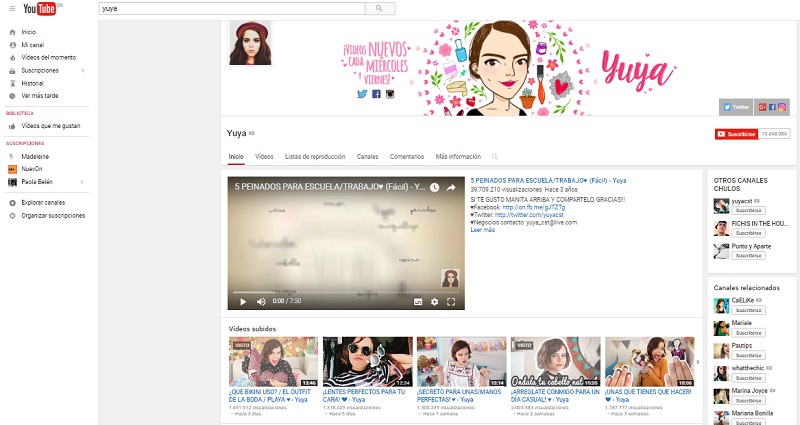Subscribe to the yuyacst channel

coord(748,211)
